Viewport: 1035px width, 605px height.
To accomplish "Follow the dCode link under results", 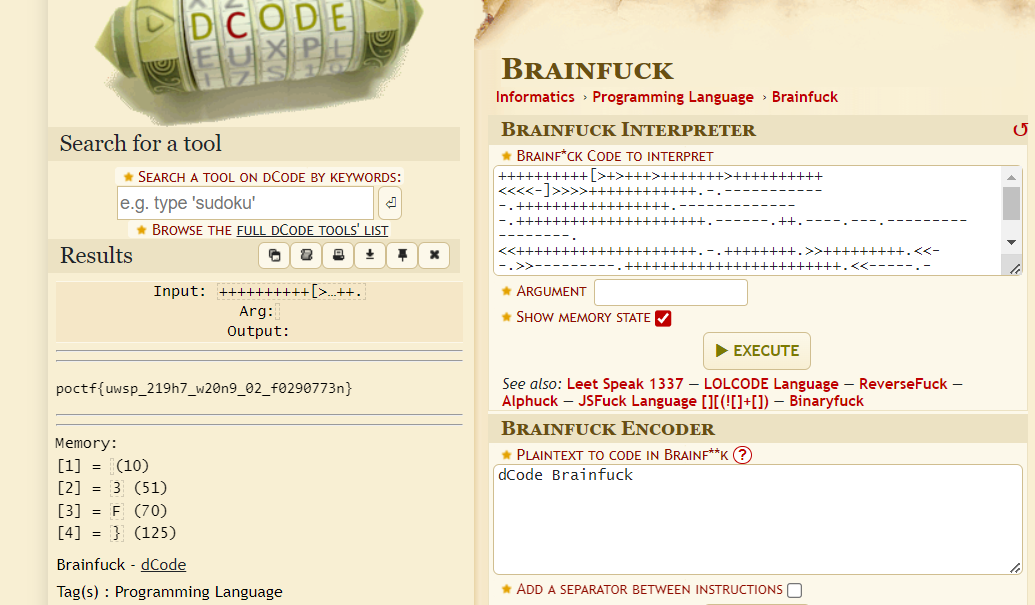I will click(163, 565).
